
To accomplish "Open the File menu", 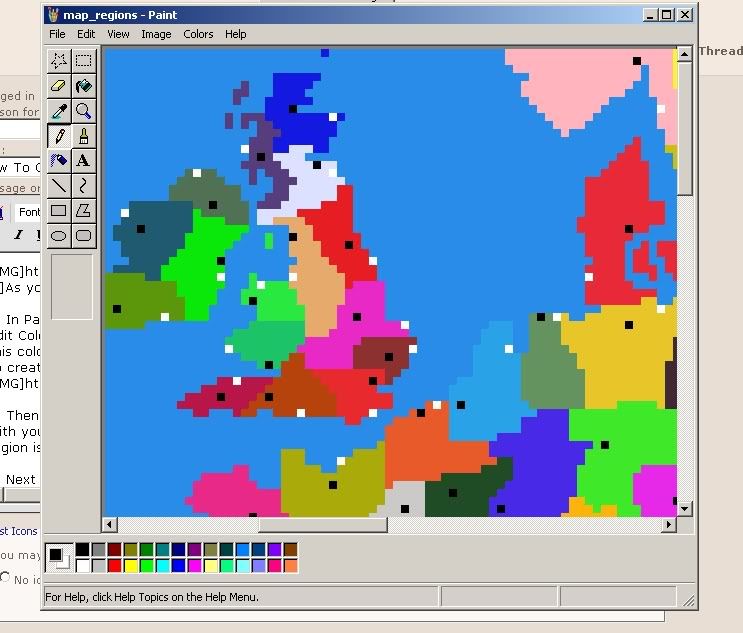I will [x=57, y=34].
